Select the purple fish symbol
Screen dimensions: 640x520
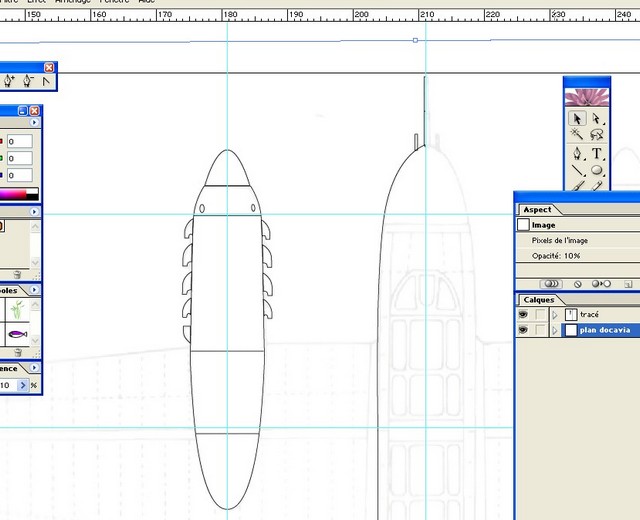pyautogui.click(x=17, y=334)
